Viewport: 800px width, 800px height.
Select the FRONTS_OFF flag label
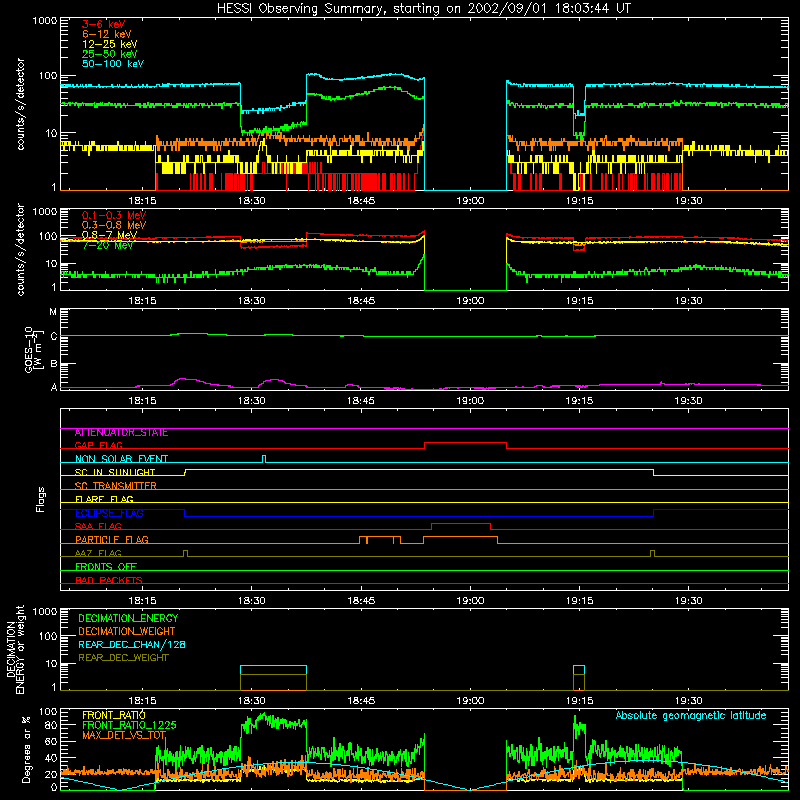106,566
